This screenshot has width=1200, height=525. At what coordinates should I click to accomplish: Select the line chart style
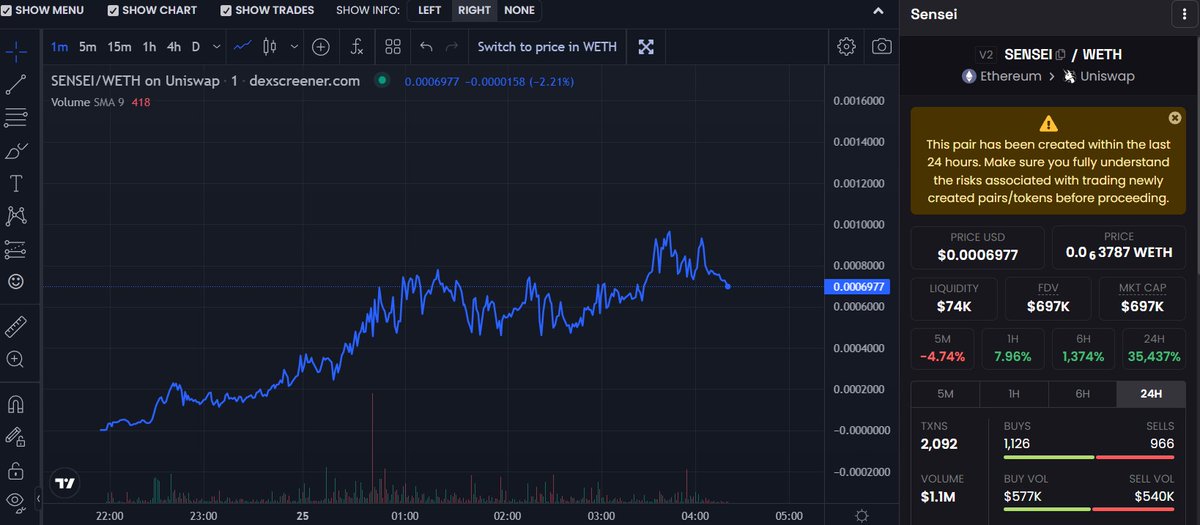tap(243, 47)
